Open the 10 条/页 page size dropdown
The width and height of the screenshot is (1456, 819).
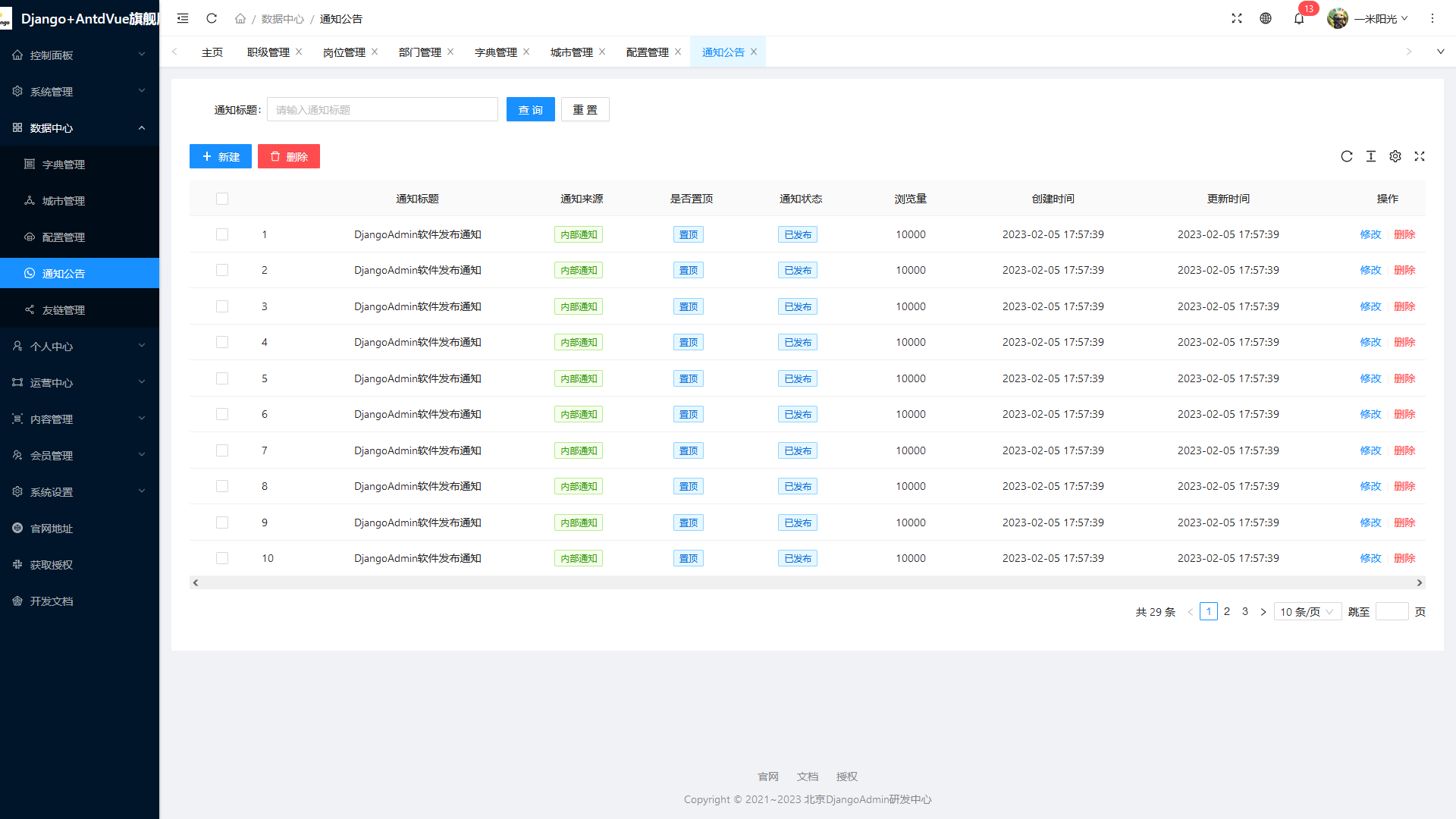point(1307,612)
